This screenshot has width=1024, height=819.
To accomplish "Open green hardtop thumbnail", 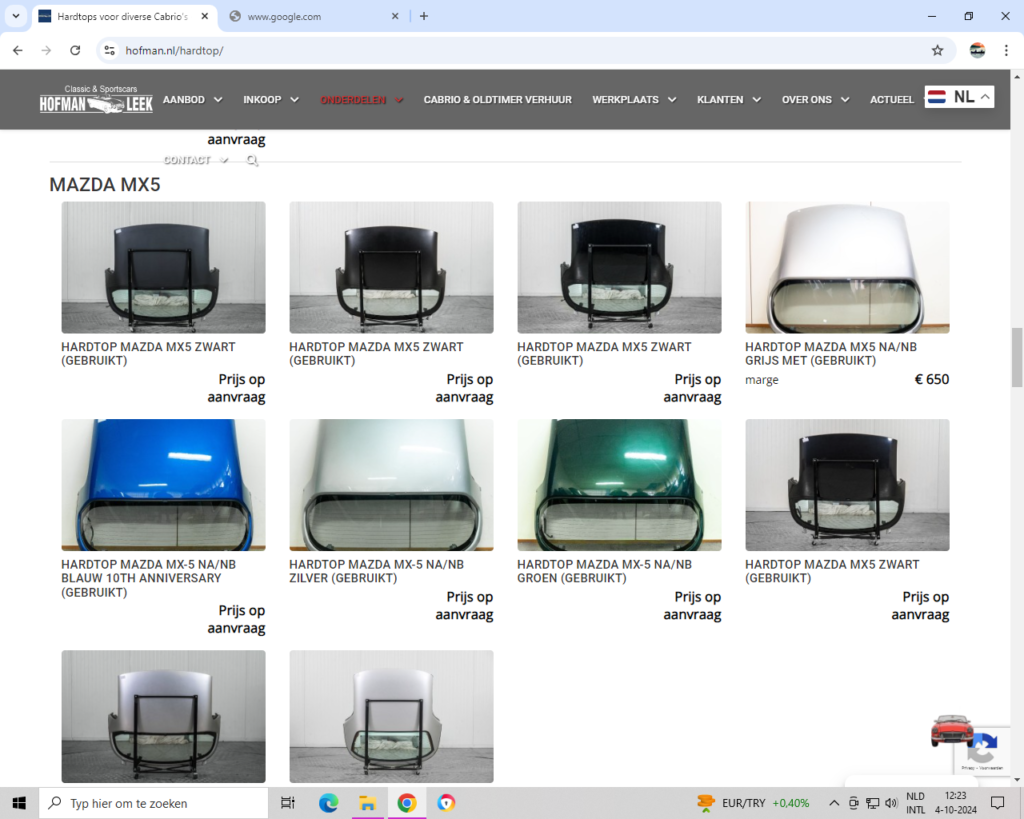I will pos(619,485).
